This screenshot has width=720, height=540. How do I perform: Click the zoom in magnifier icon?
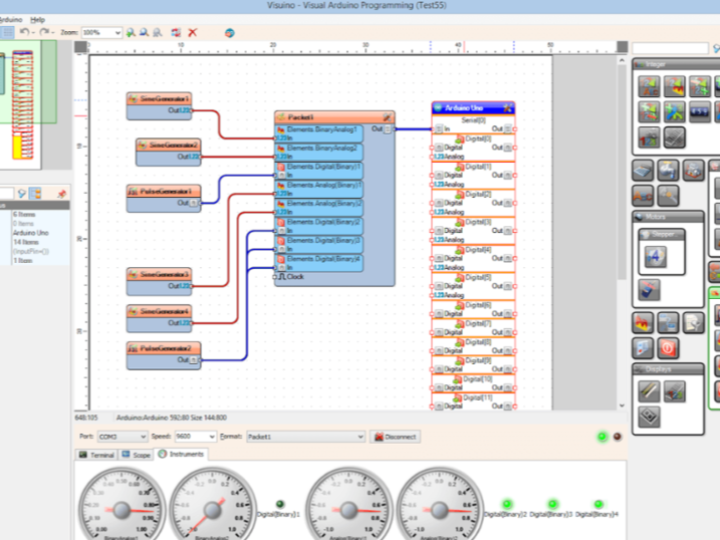point(132,33)
